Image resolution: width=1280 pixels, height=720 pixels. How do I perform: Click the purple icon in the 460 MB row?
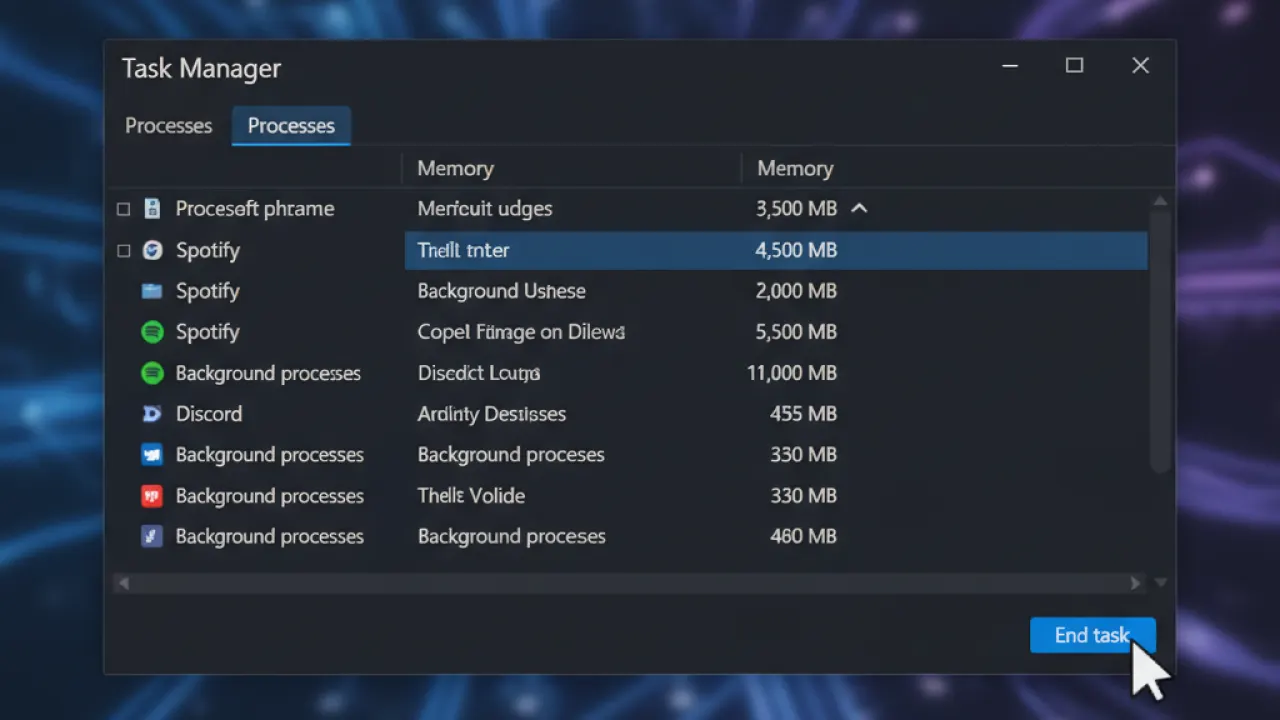click(x=152, y=537)
